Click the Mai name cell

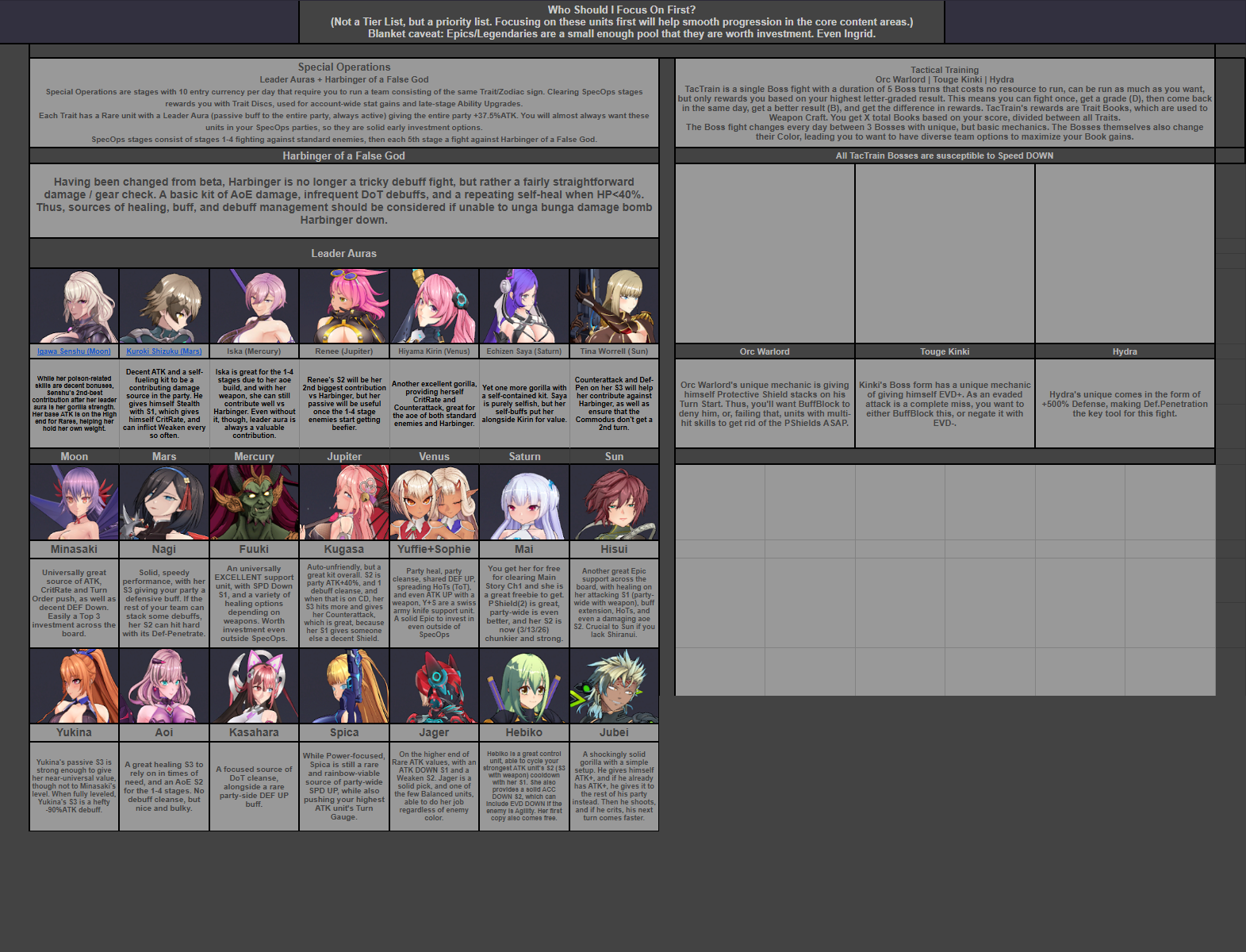(x=524, y=549)
